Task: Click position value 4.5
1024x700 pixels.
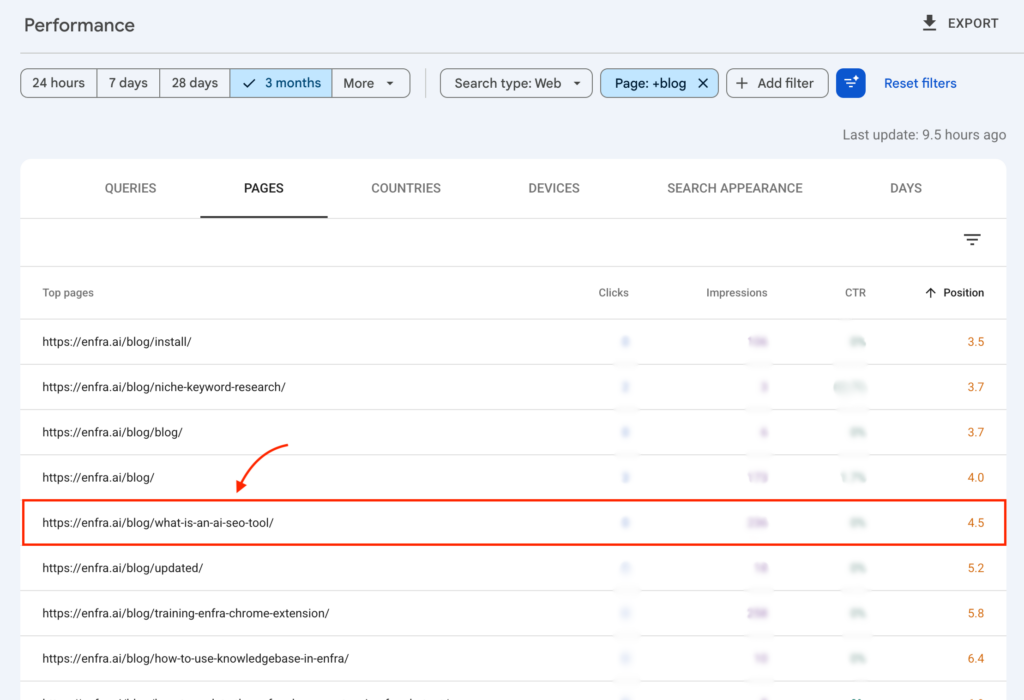Action: pyautogui.click(x=976, y=522)
